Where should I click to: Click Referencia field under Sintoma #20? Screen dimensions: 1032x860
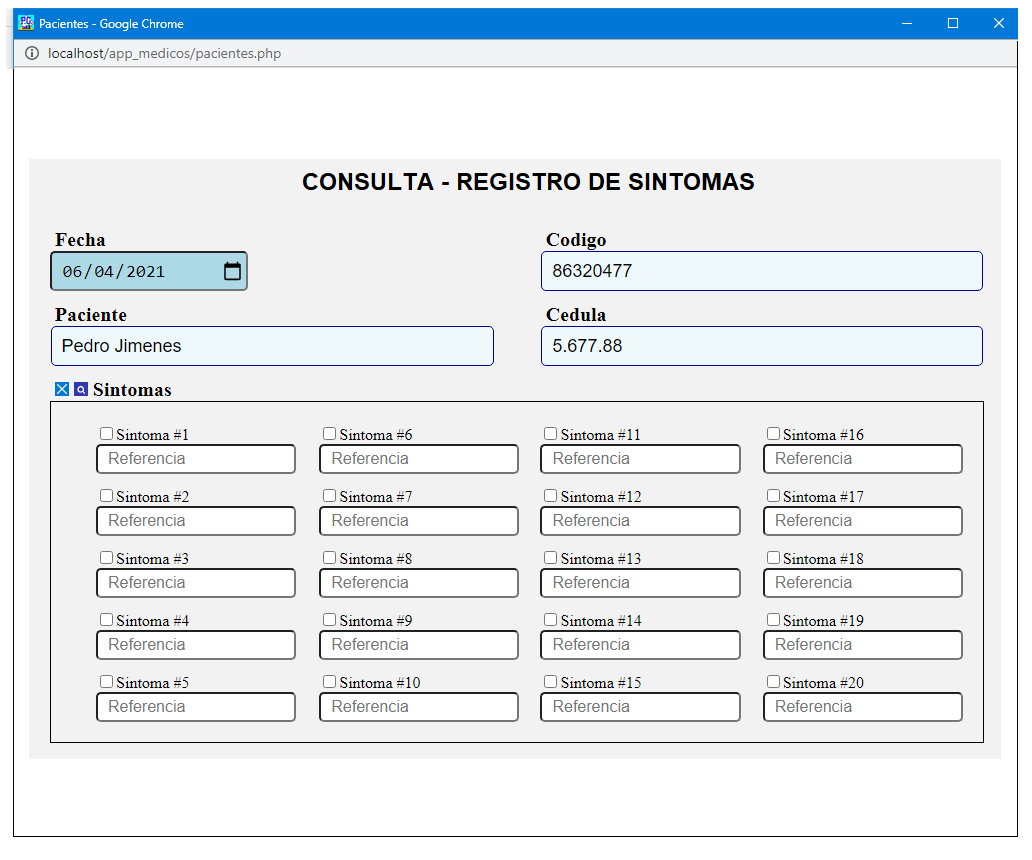tap(863, 706)
